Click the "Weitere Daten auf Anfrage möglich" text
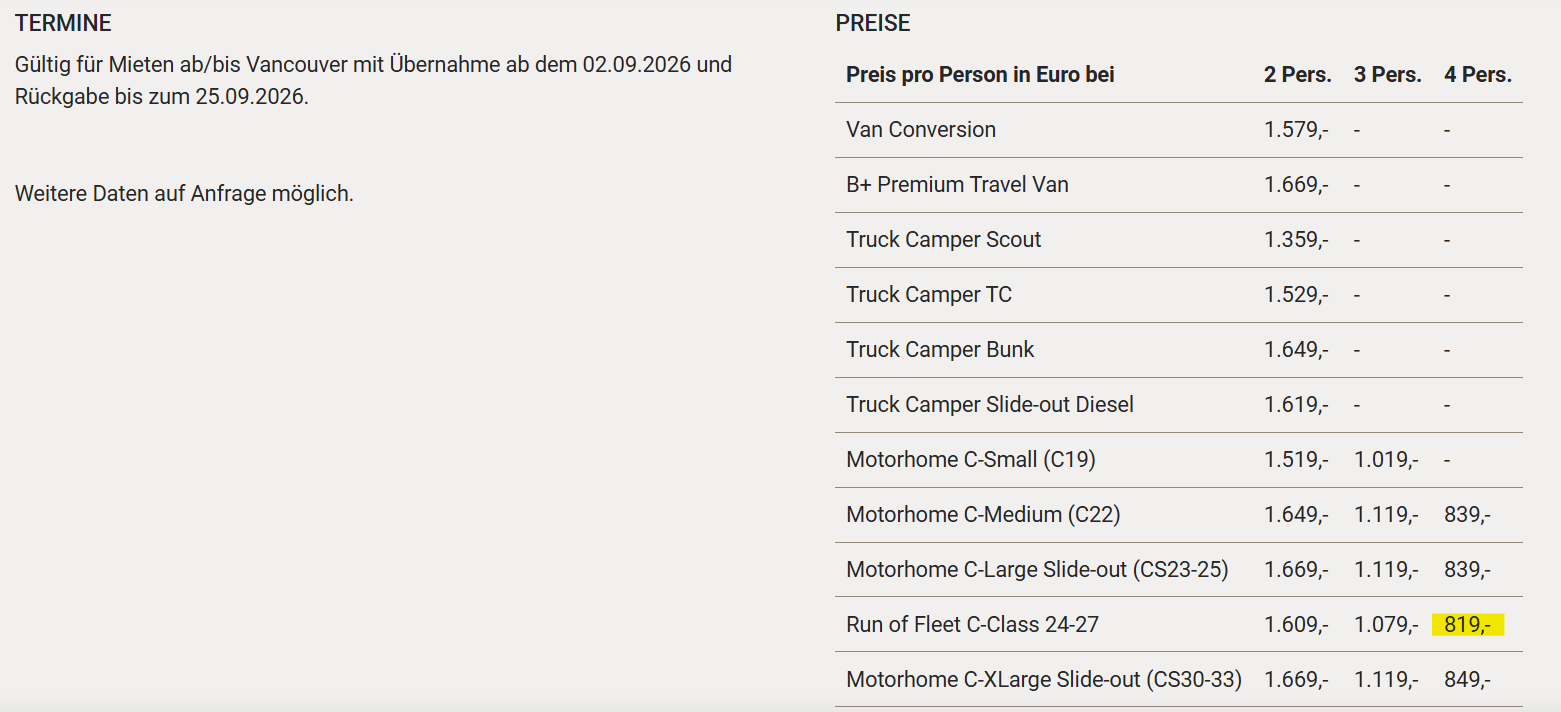This screenshot has height=712, width=1561. pyautogui.click(x=184, y=194)
